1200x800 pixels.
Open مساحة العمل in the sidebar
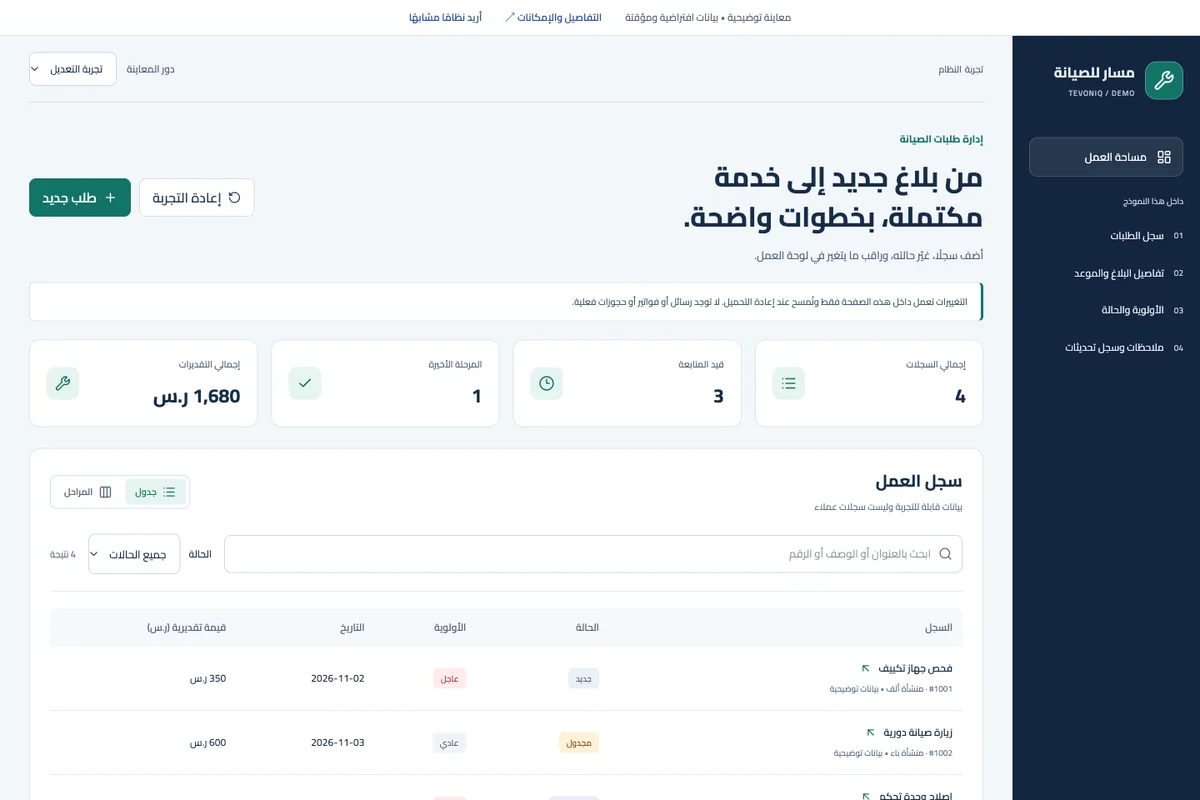coord(1106,157)
